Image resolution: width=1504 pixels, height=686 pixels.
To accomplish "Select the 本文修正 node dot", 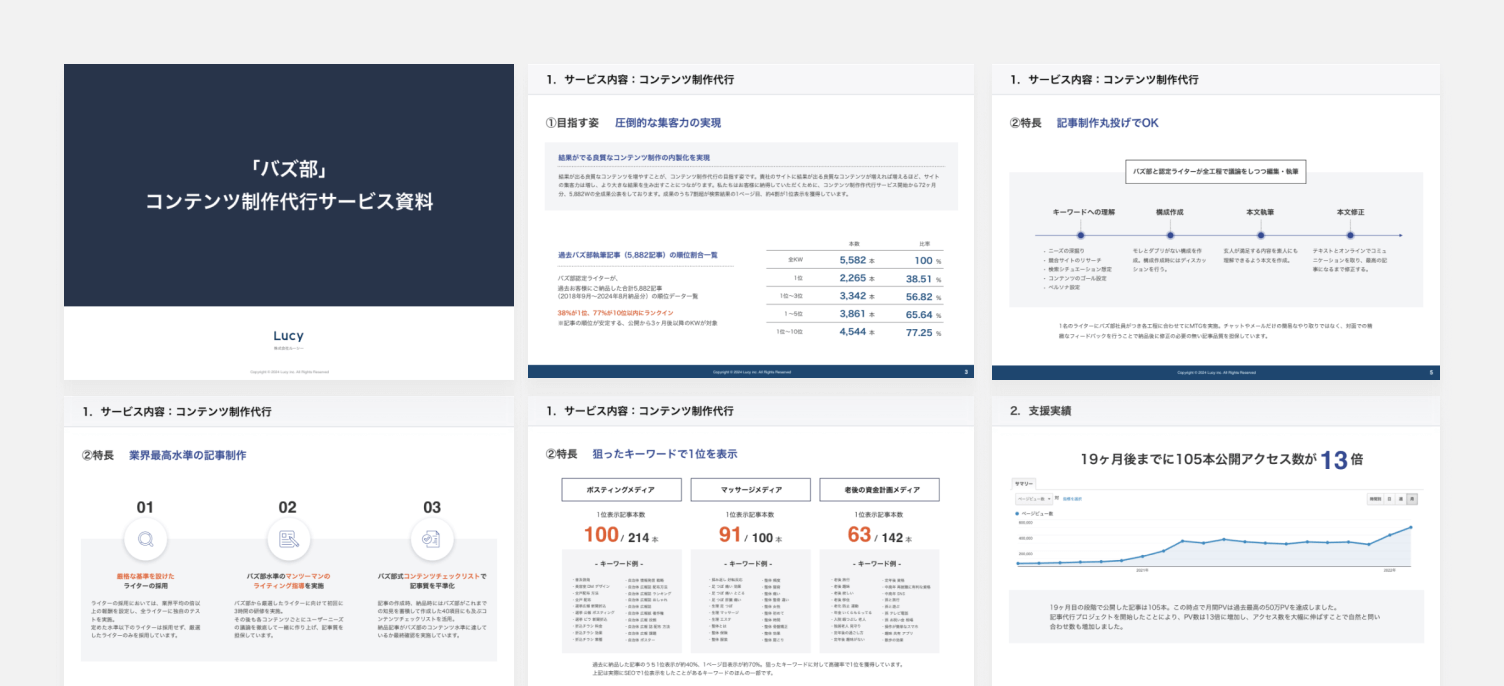I will tap(1351, 235).
